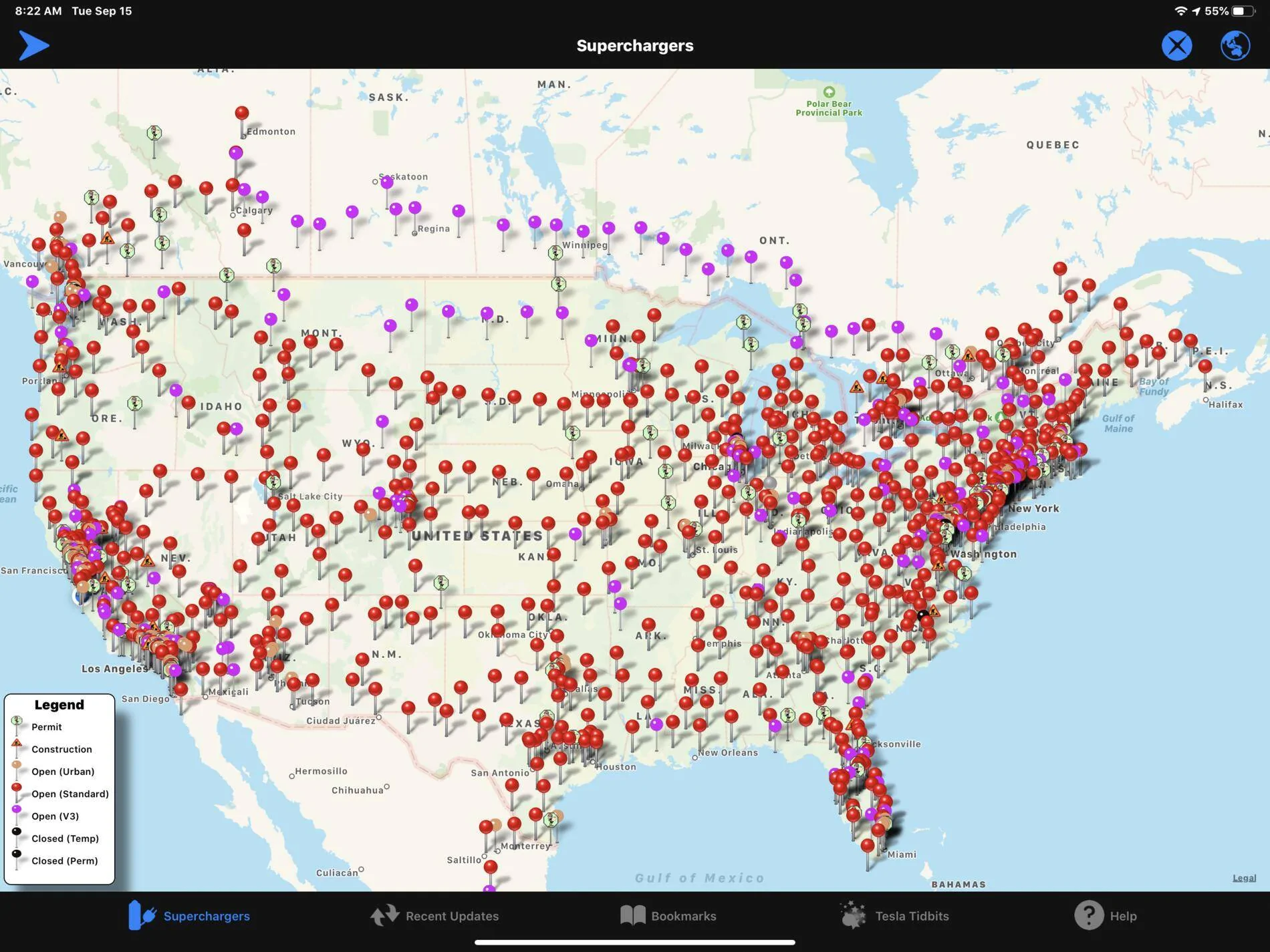1270x952 pixels.
Task: Go to the Tesla Tidbits tab
Action: pos(894,915)
